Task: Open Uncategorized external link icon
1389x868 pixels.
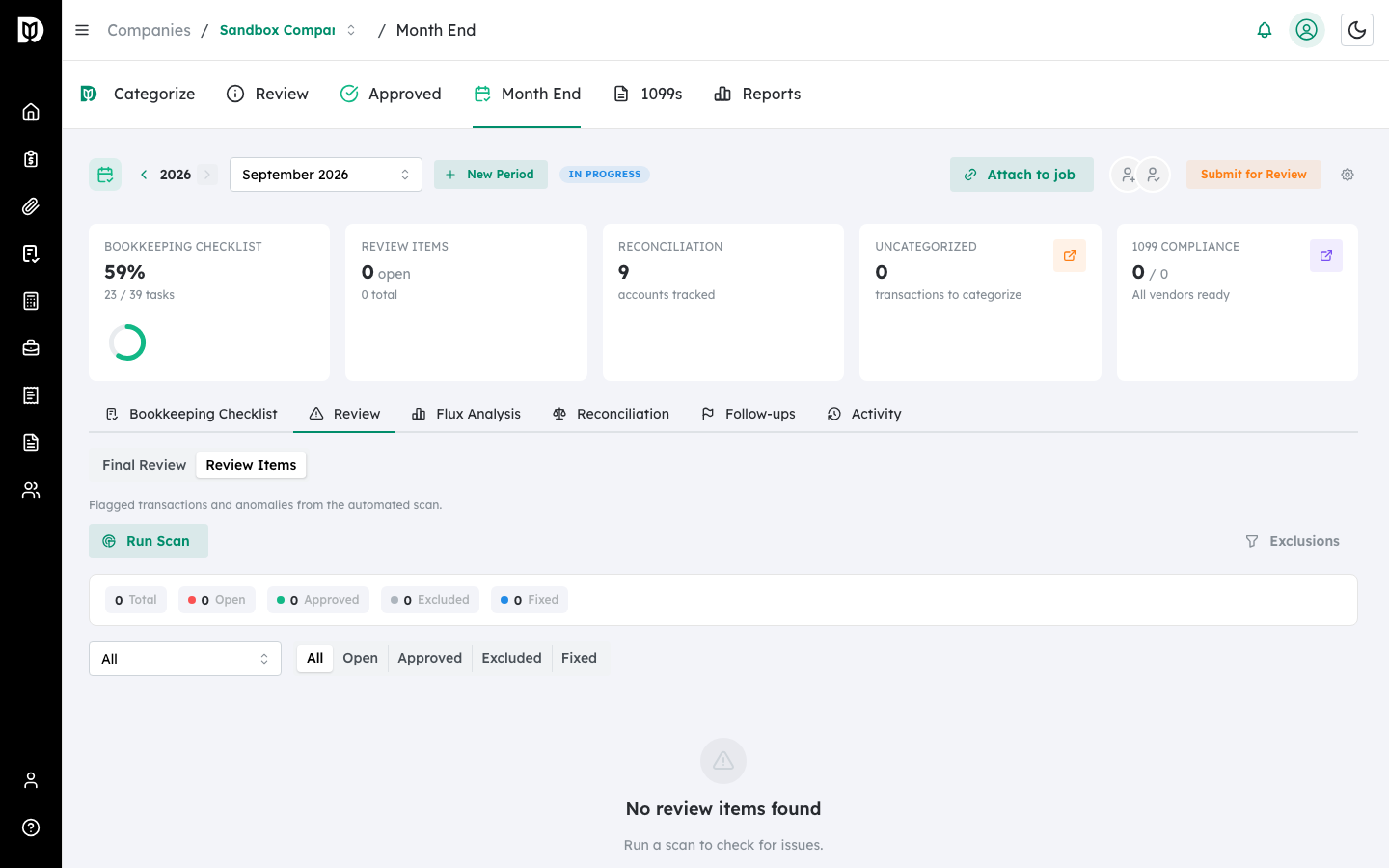Action: (x=1070, y=256)
